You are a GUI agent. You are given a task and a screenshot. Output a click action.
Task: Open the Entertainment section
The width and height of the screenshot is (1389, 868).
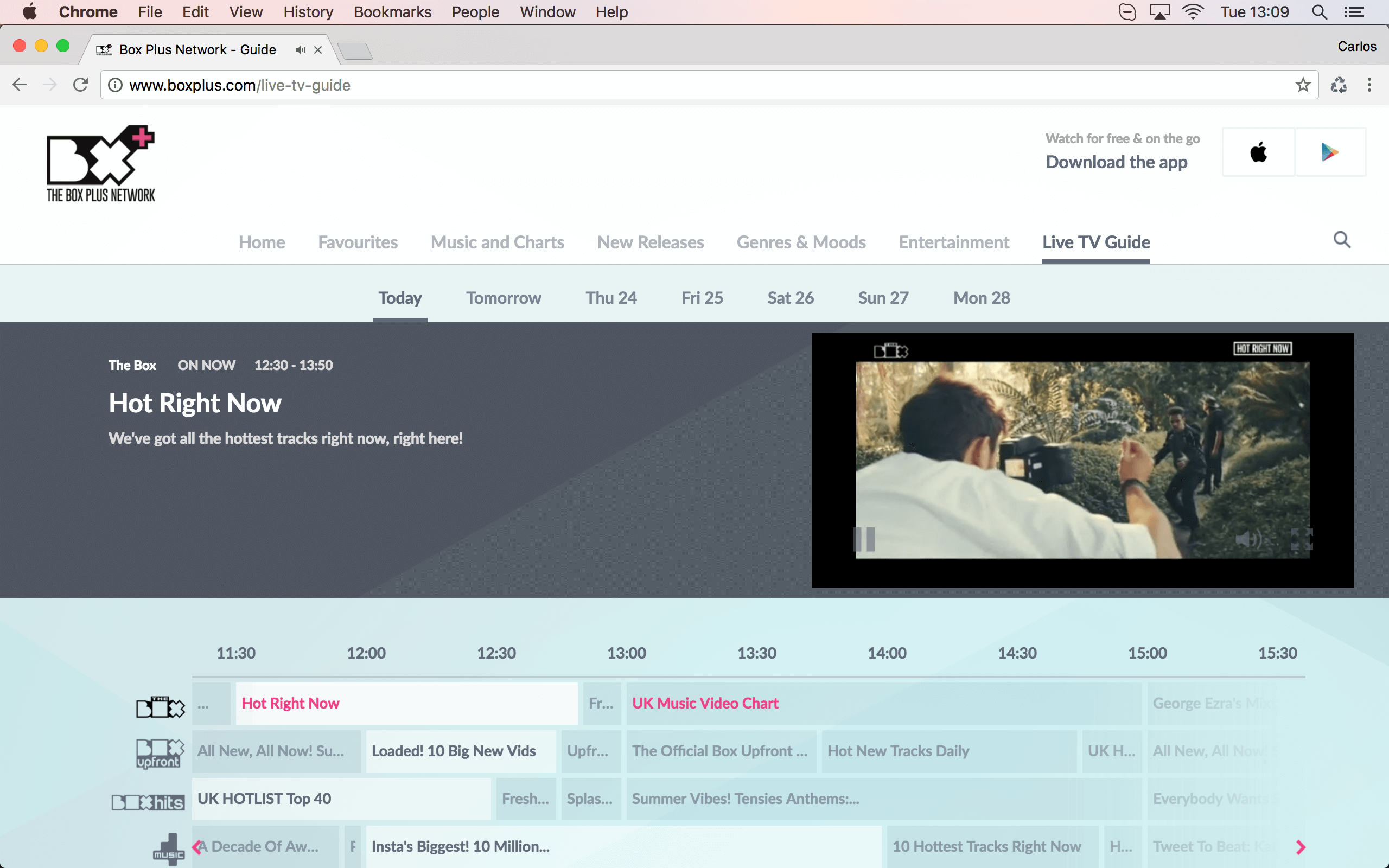pyautogui.click(x=954, y=242)
